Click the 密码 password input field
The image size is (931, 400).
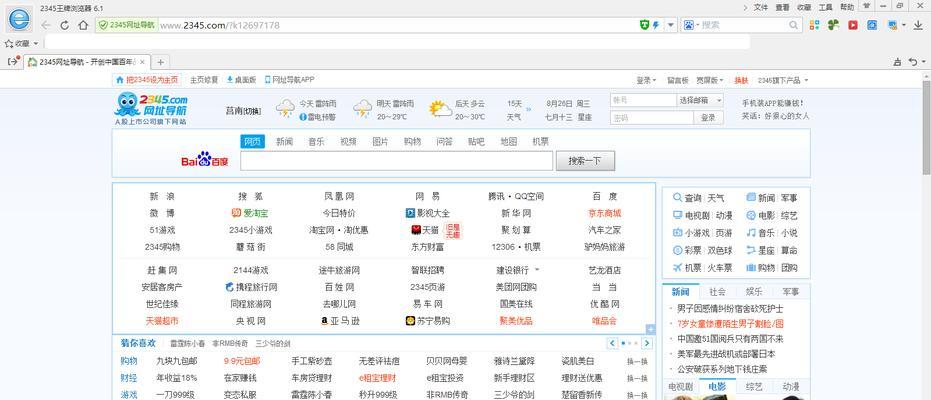tap(651, 118)
